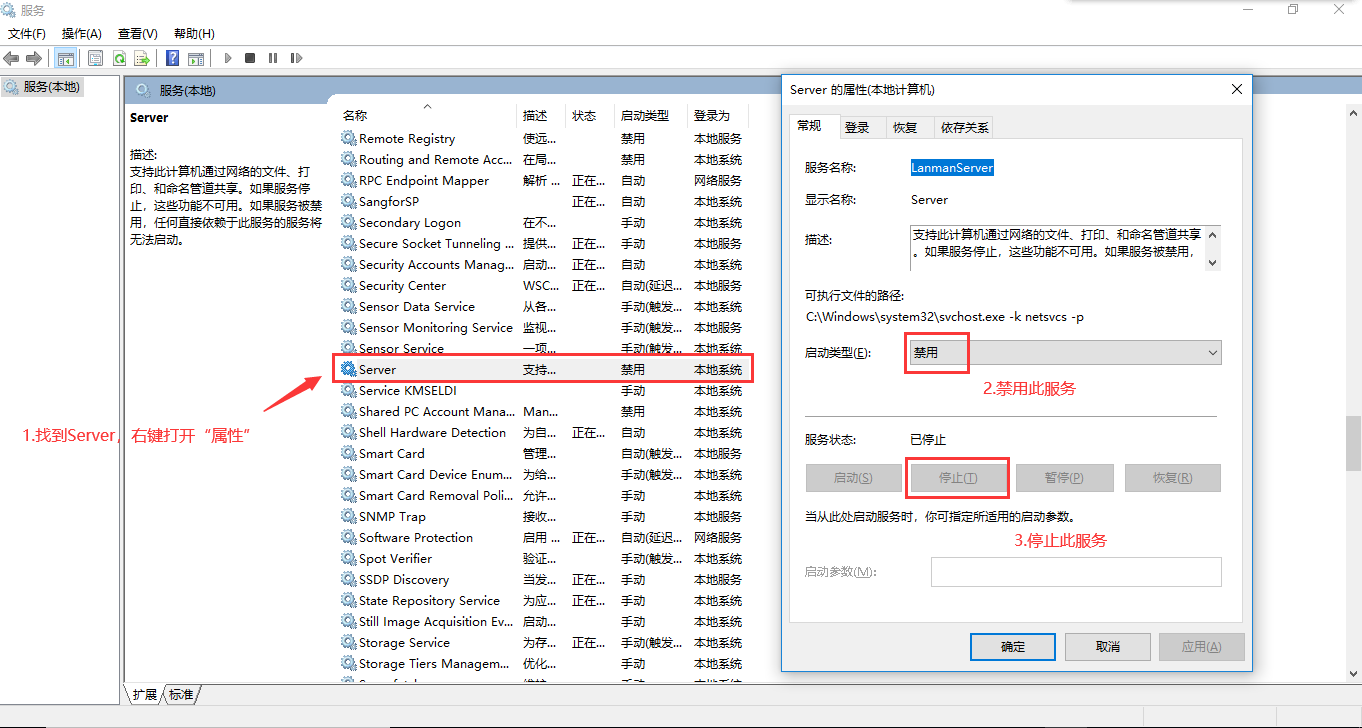Switch to the 标准 view tab at the bottom
The height and width of the screenshot is (728, 1362).
click(181, 694)
